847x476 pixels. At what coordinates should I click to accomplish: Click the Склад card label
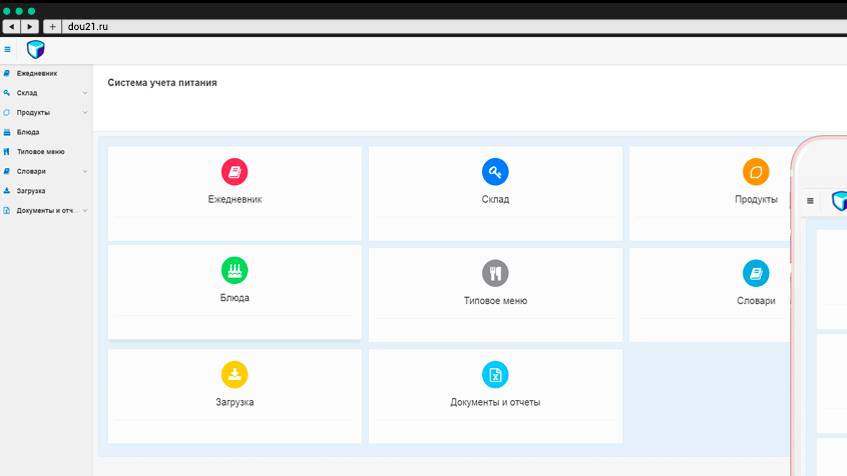click(495, 199)
